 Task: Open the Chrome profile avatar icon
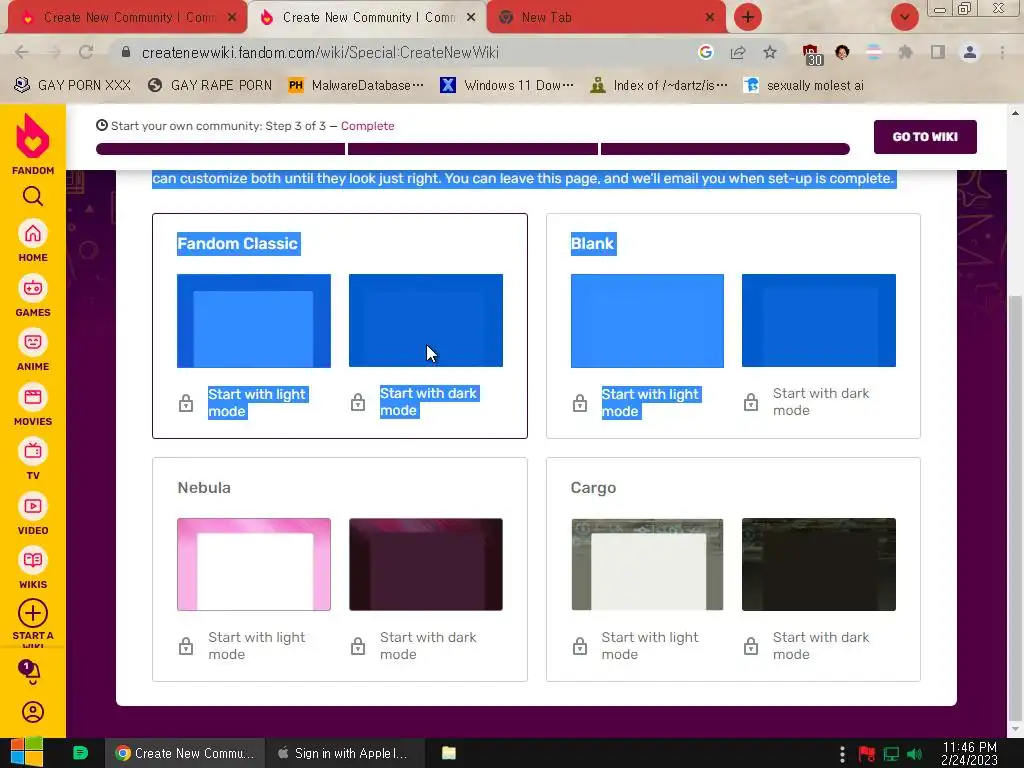[x=970, y=52]
